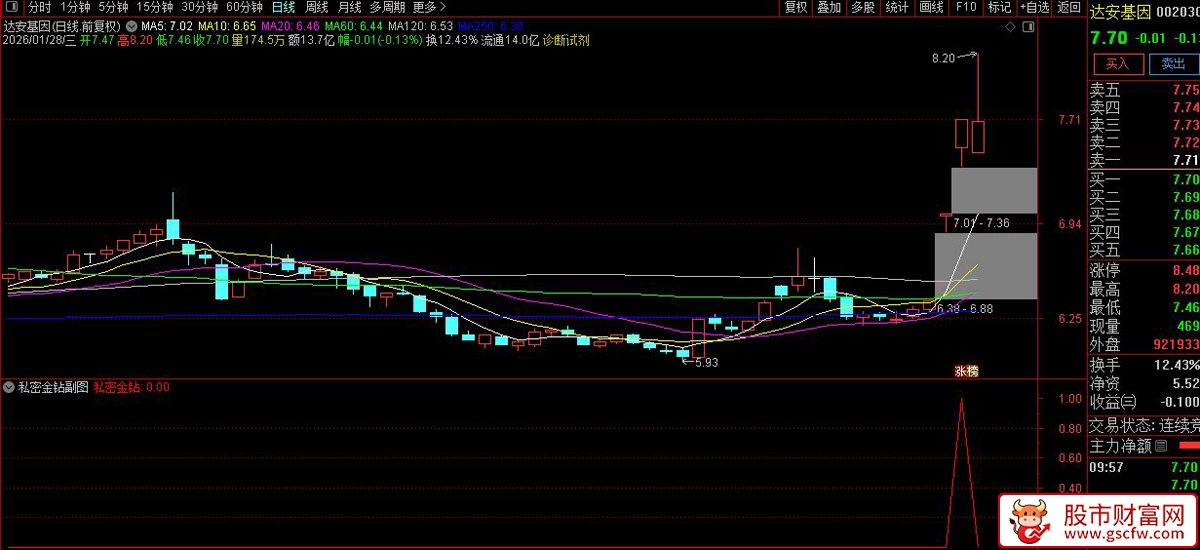Click the 卖五 price 7.75
The image size is (1200, 550).
point(1185,89)
